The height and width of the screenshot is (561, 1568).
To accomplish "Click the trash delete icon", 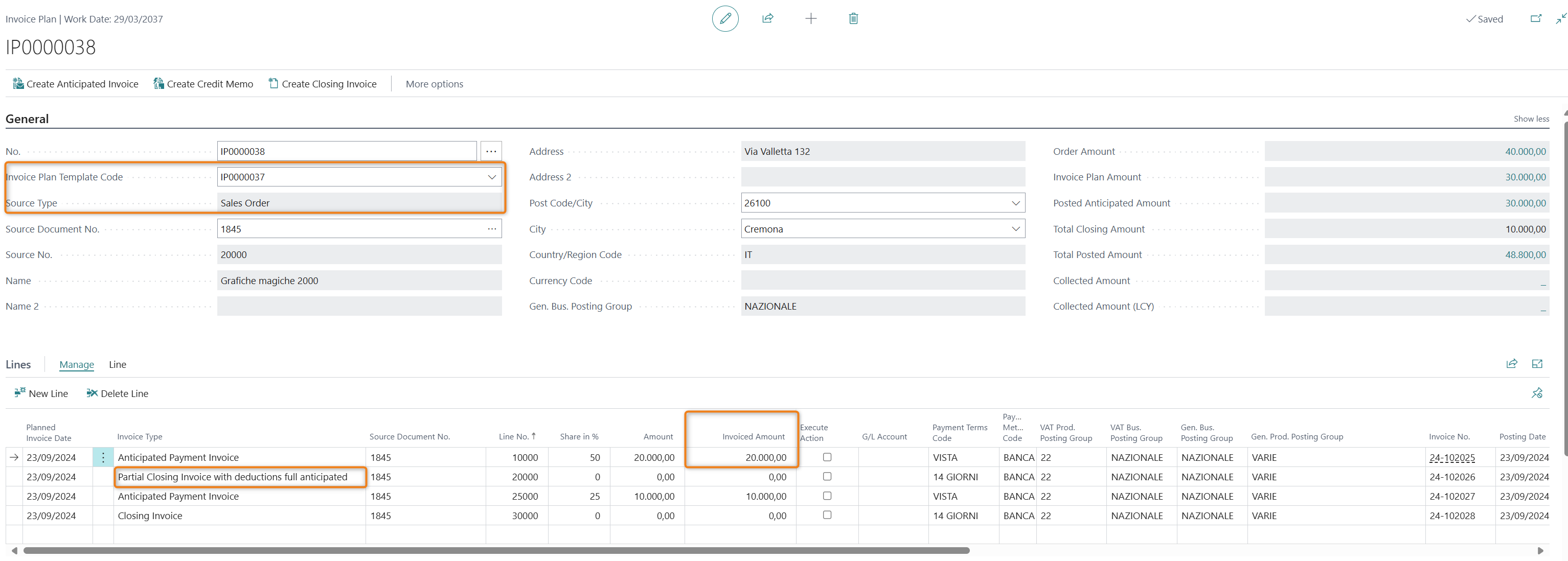I will [853, 19].
